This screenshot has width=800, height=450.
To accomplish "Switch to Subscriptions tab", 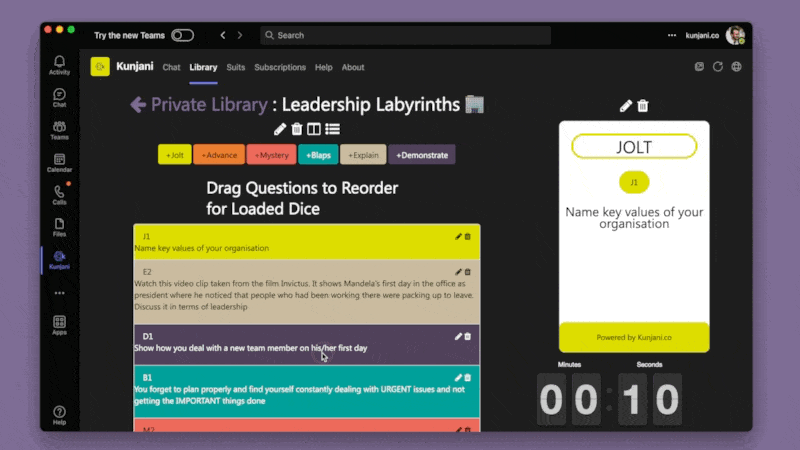I will 280,67.
